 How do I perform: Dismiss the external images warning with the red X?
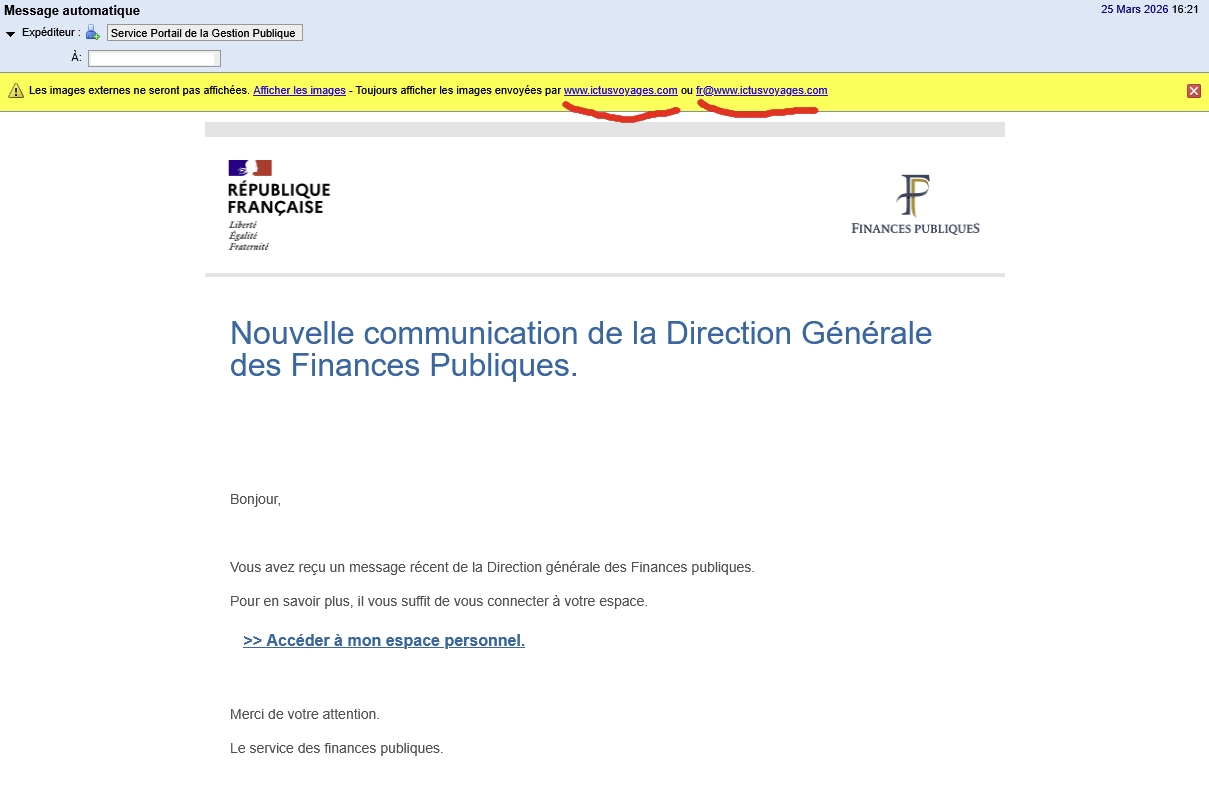coord(1193,90)
